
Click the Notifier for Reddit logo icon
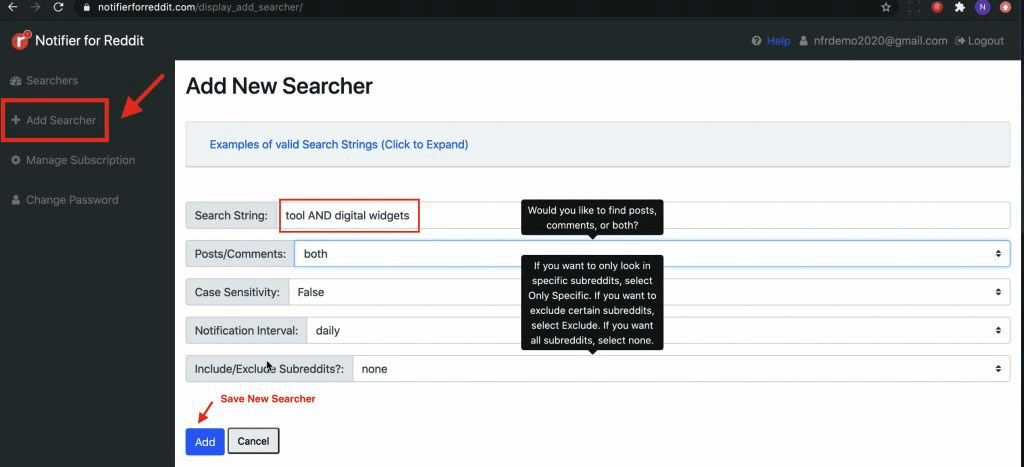tap(22, 40)
